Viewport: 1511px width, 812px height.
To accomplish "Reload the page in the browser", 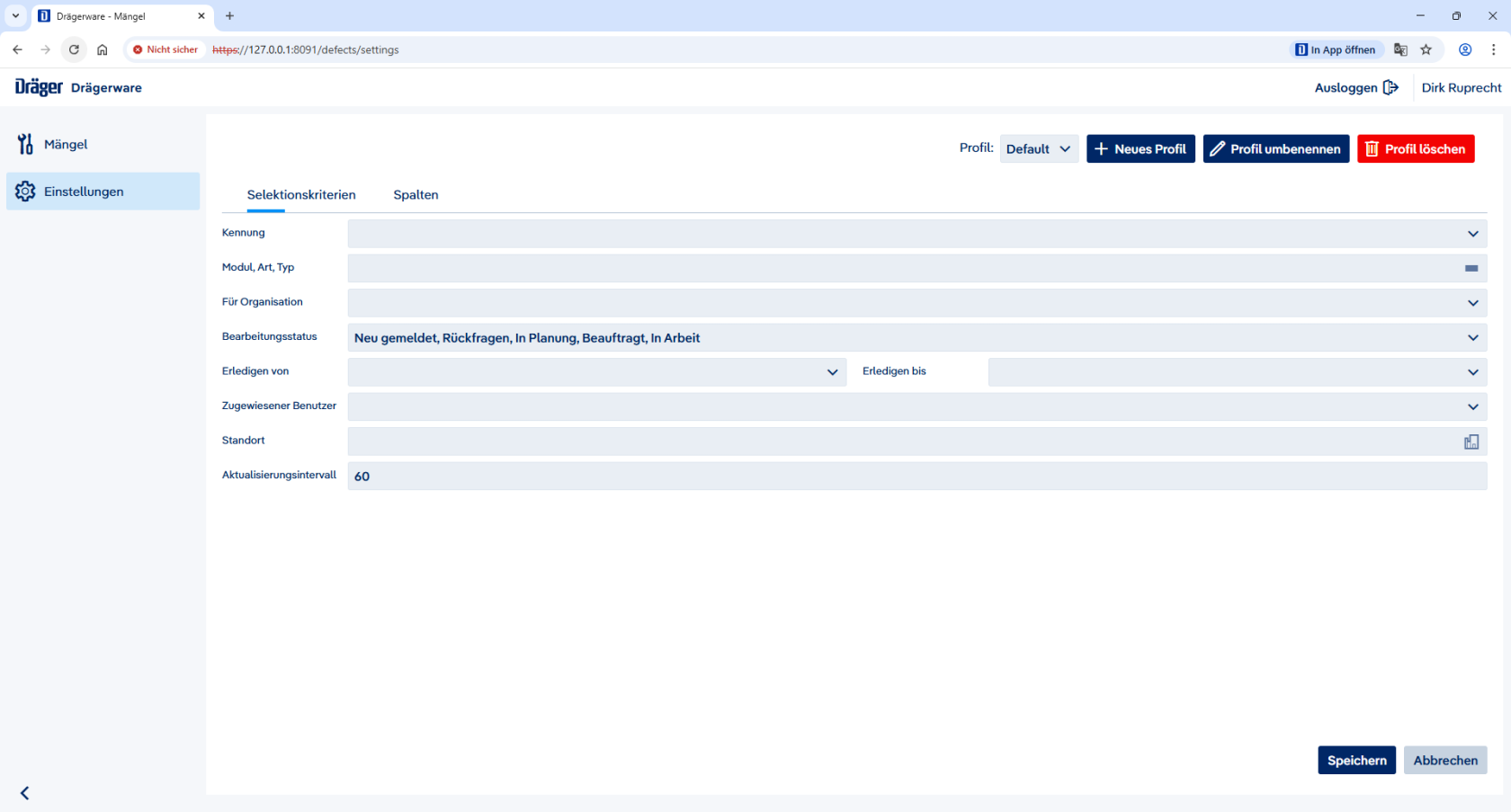I will coord(74,49).
